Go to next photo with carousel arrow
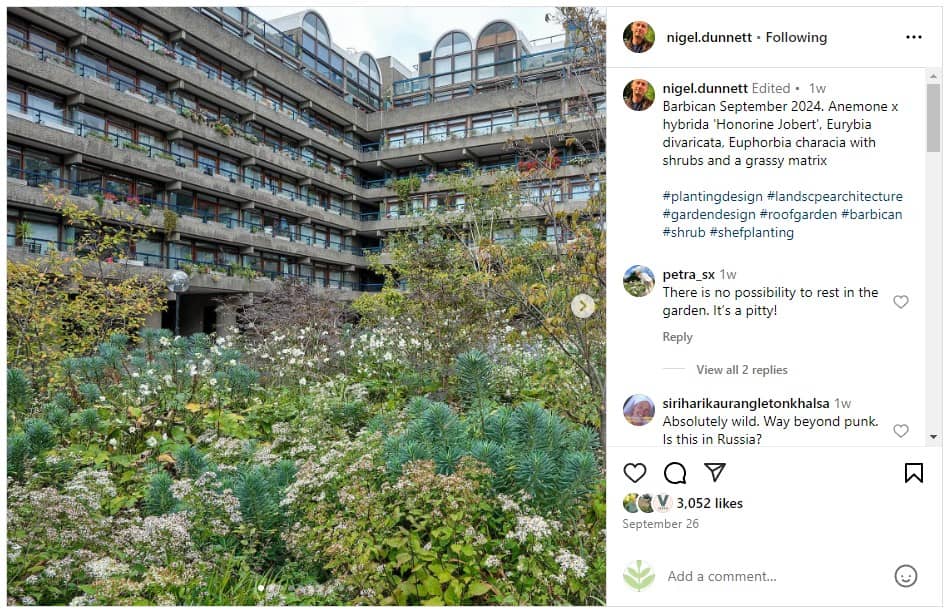 click(x=583, y=306)
